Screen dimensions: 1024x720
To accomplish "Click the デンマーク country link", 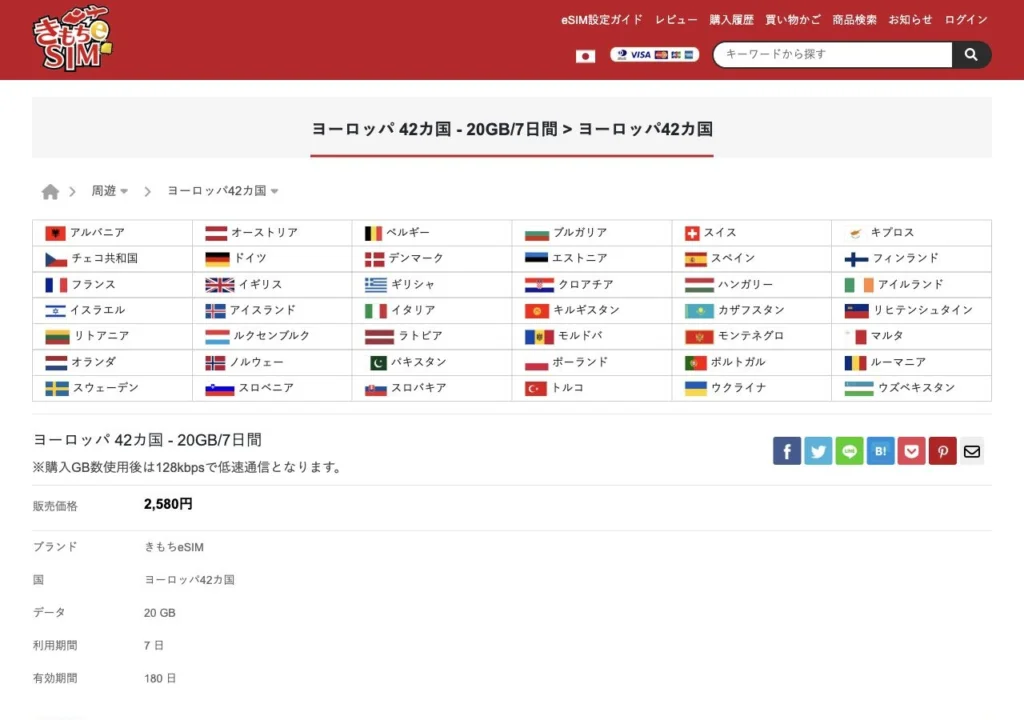I will 416,258.
